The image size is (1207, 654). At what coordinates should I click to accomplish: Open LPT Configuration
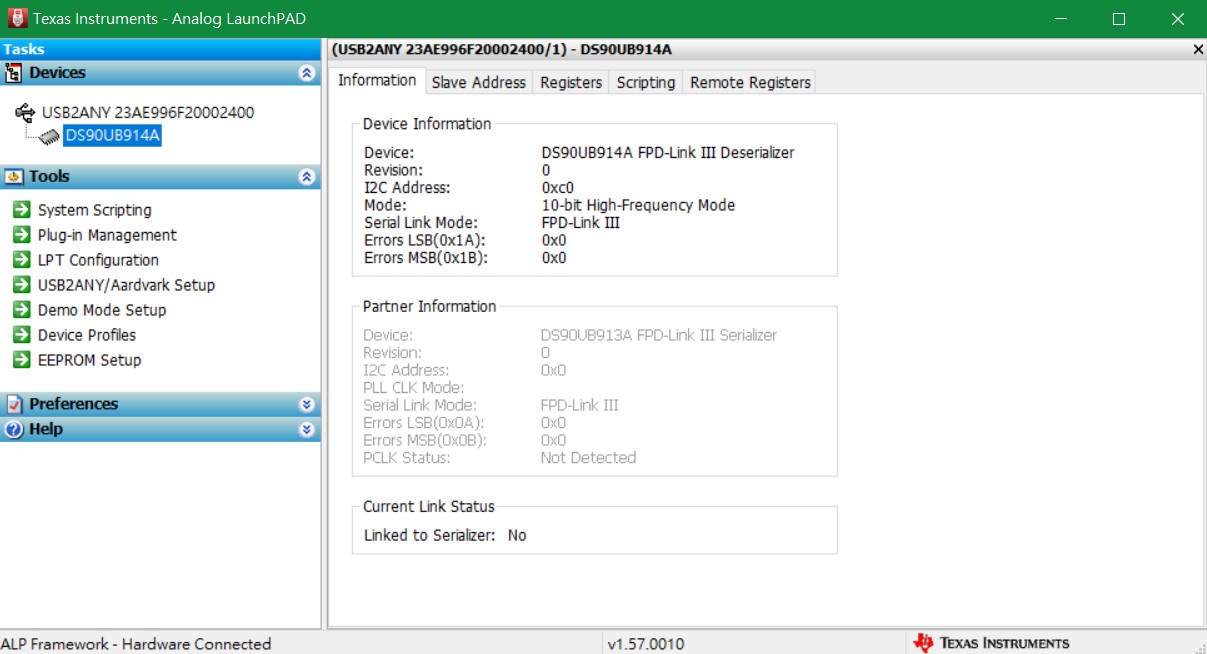pos(98,260)
